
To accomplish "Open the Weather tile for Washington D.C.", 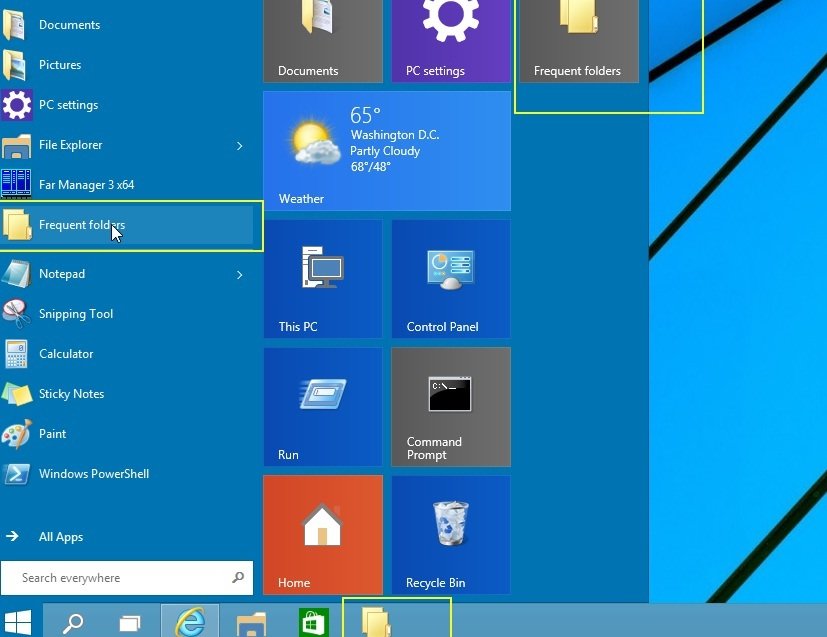I will point(387,150).
